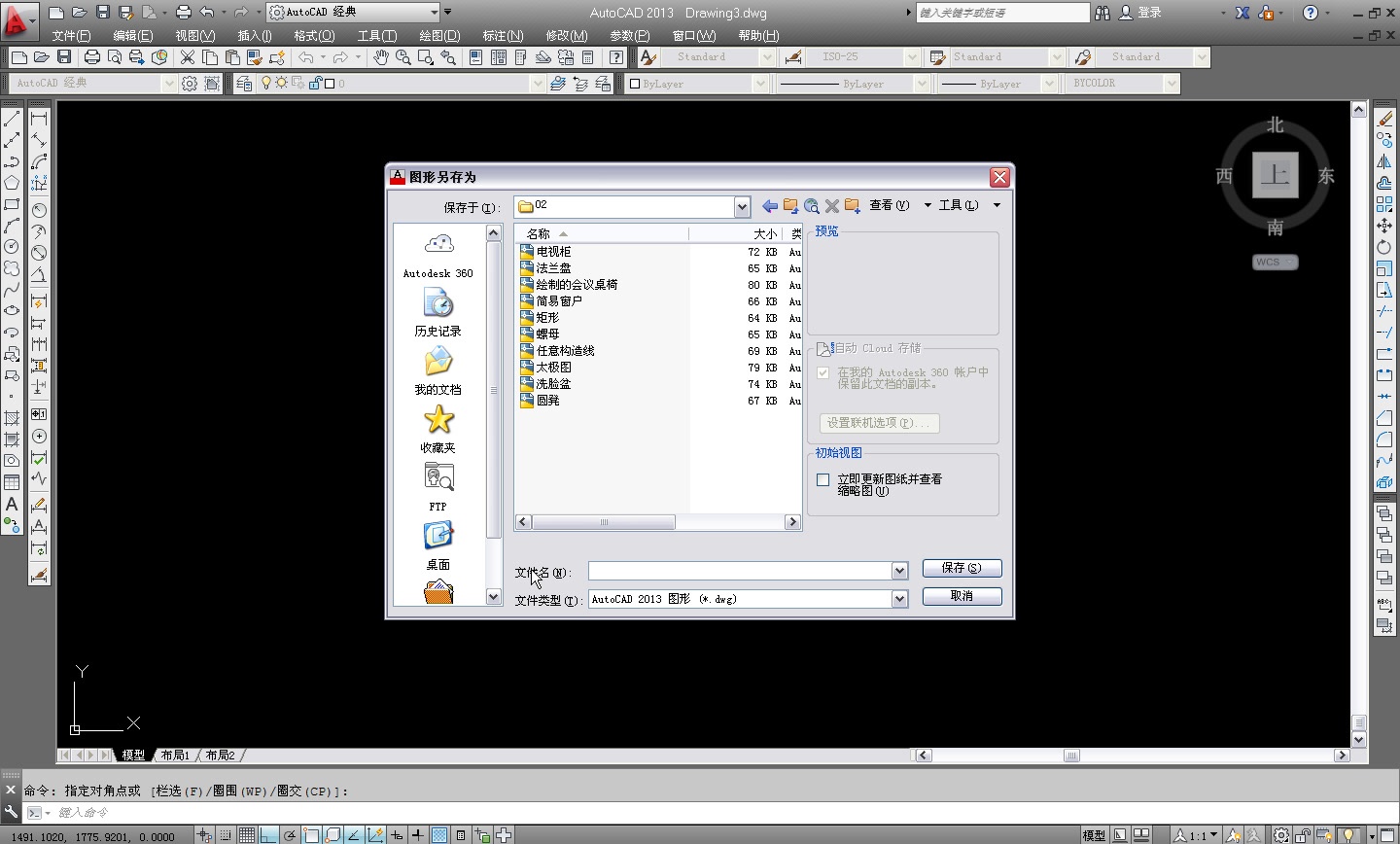Expand the ByLayer color control dropdown
The image size is (1400, 844).
760,84
